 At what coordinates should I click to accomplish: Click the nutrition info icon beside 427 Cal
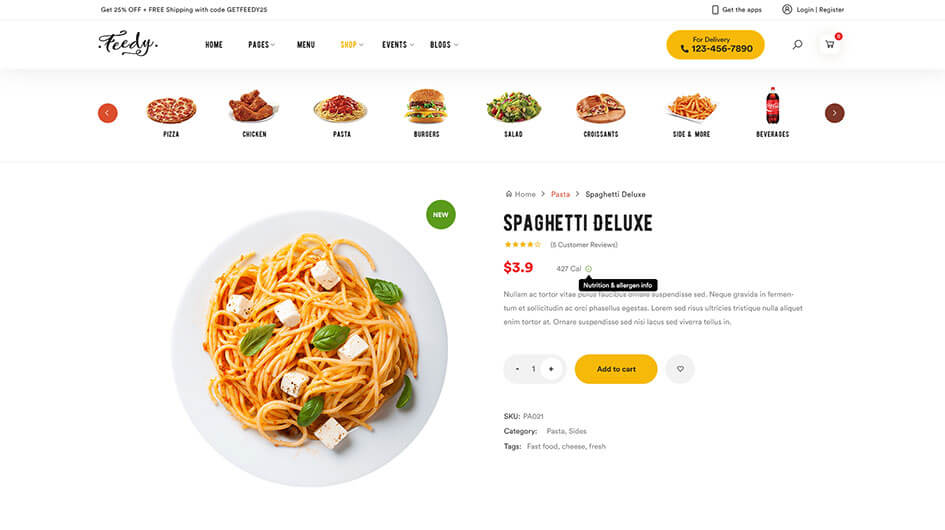(x=588, y=269)
